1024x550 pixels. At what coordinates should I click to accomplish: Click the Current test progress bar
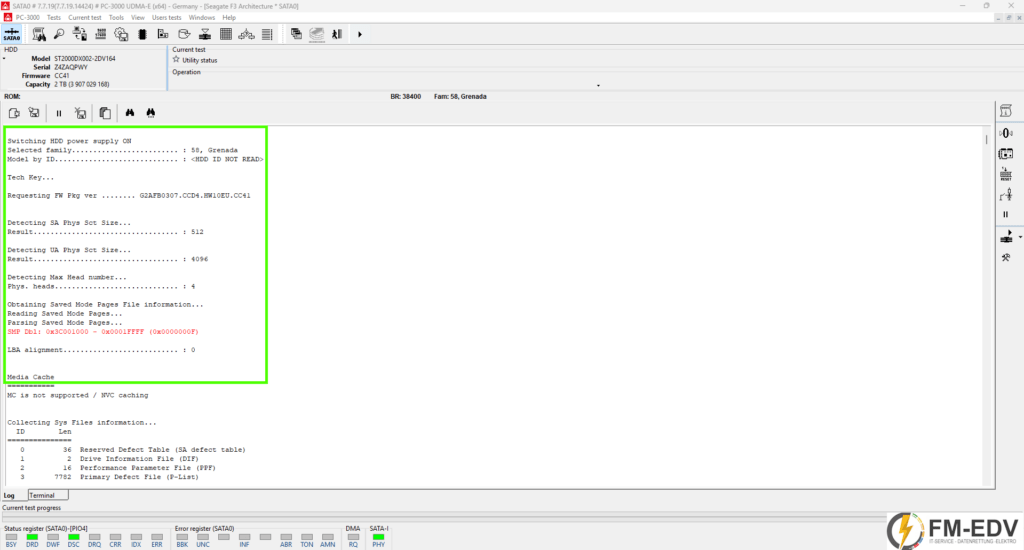[444, 515]
